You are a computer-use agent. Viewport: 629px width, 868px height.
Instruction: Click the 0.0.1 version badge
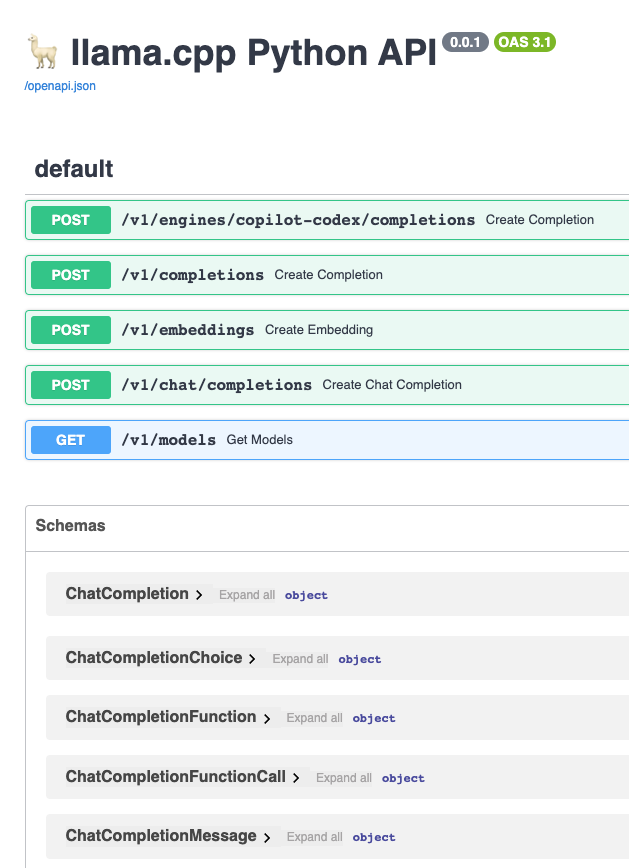pyautogui.click(x=464, y=42)
